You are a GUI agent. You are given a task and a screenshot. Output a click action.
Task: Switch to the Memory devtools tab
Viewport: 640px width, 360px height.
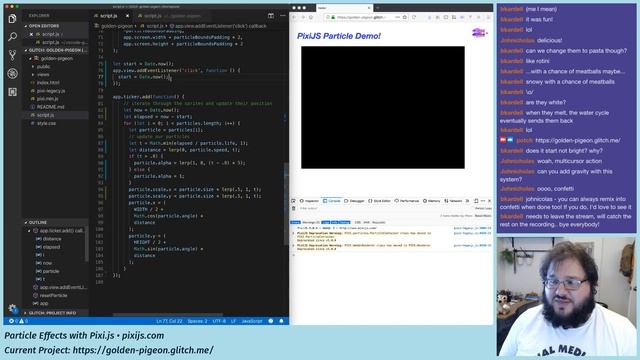point(431,201)
